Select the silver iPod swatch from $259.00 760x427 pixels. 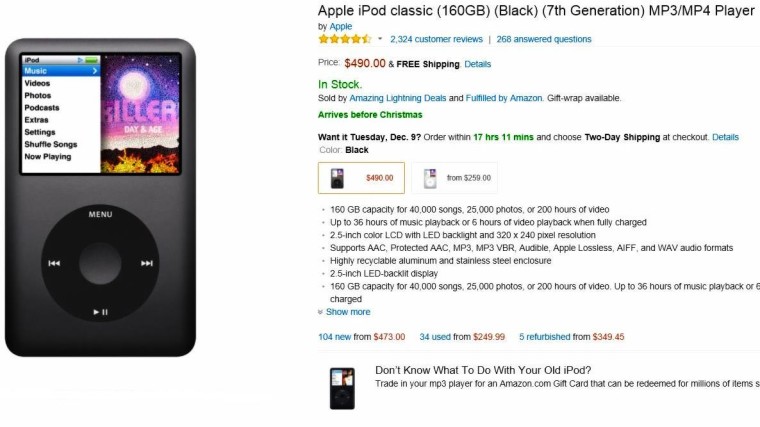point(454,178)
